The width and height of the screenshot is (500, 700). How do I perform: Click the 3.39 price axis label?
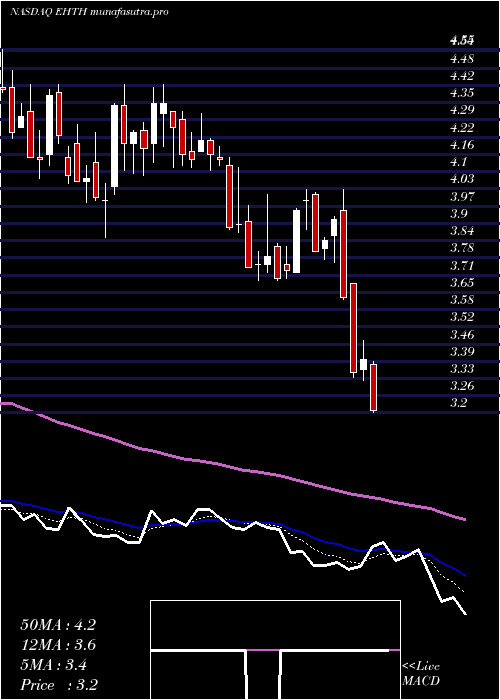462,351
